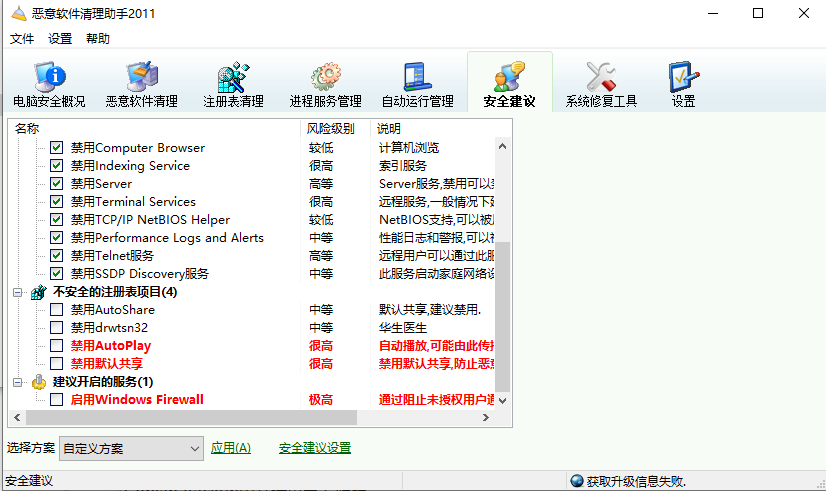The width and height of the screenshot is (826, 491).
Task: Open the 文件 menu
Action: pyautogui.click(x=22, y=38)
